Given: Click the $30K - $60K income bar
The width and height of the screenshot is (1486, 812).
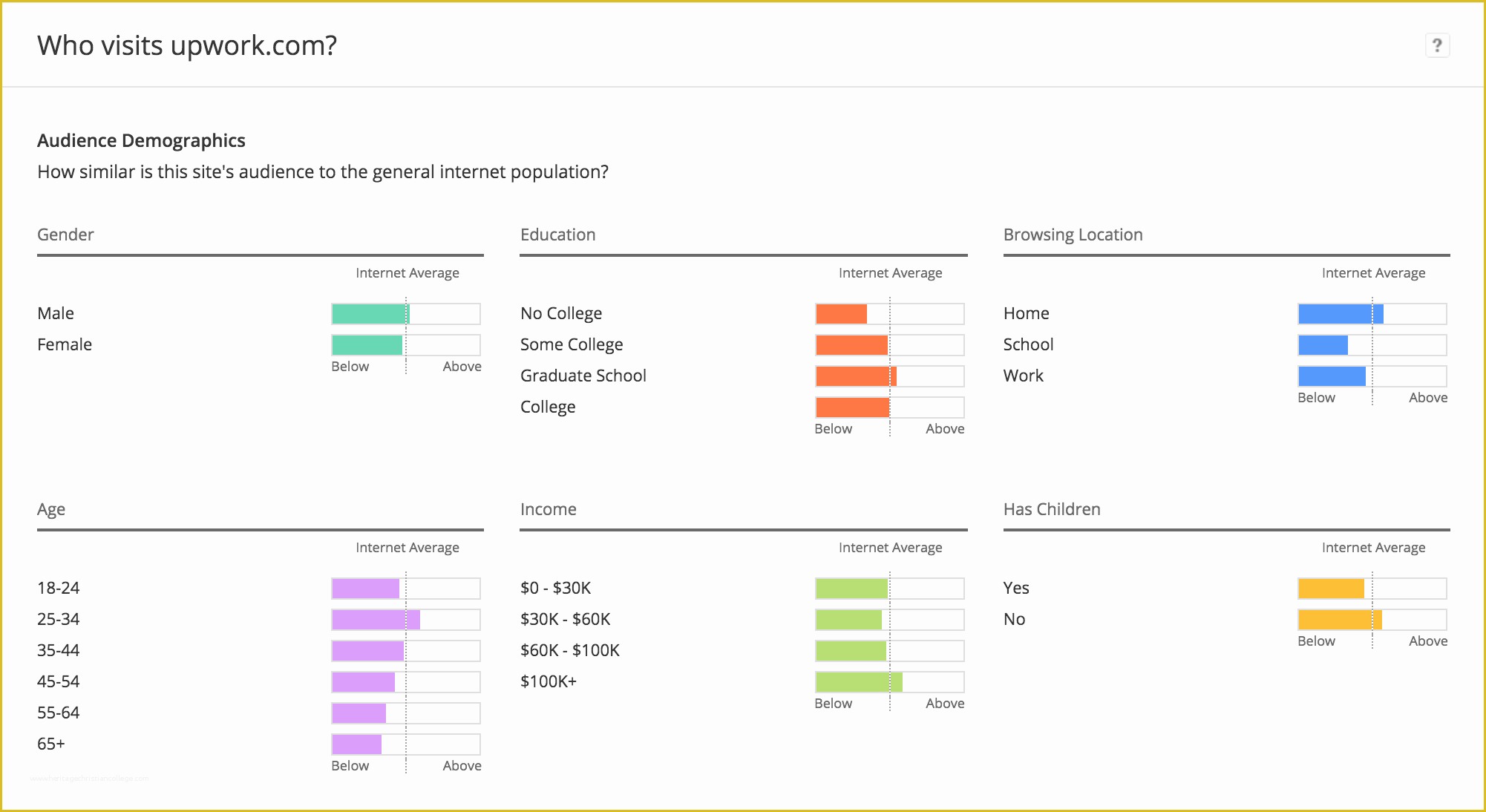Looking at the screenshot, I should tap(889, 620).
